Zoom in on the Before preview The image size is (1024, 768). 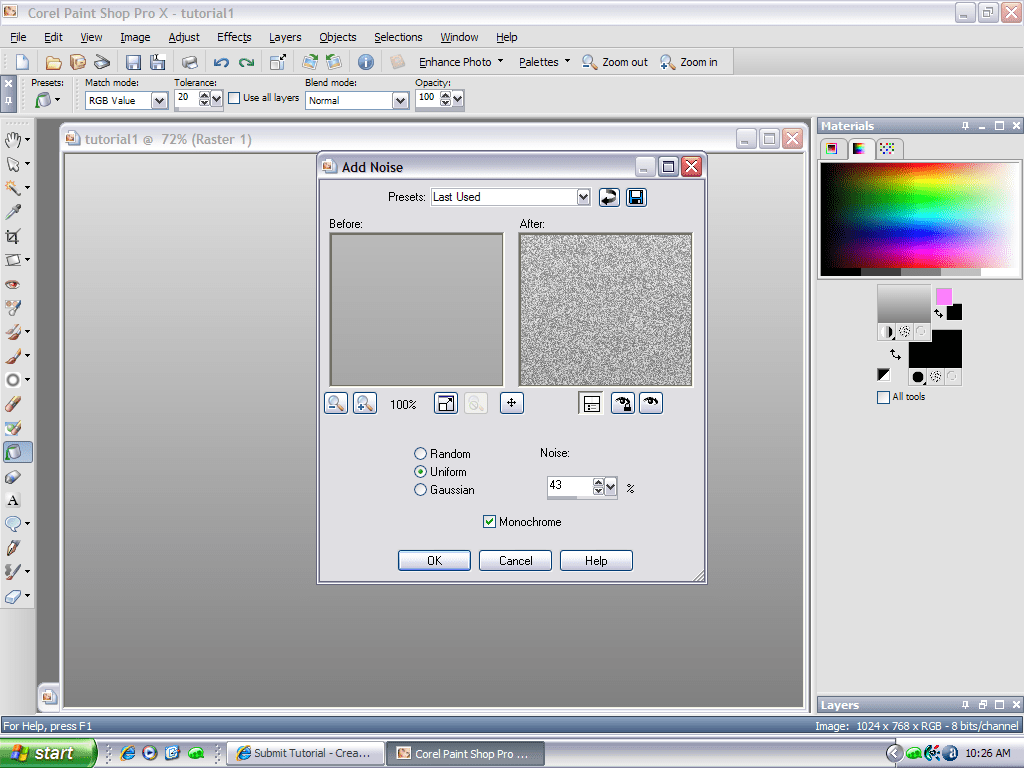point(363,403)
